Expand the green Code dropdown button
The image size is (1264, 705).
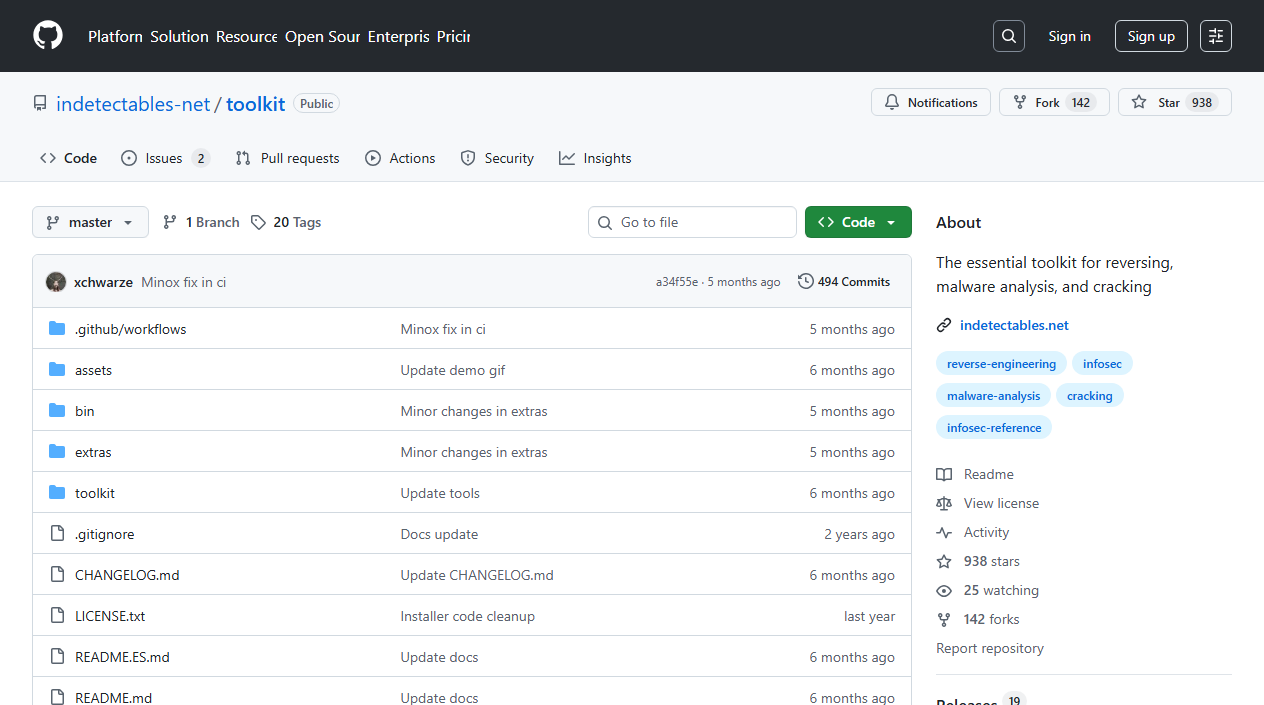point(858,222)
